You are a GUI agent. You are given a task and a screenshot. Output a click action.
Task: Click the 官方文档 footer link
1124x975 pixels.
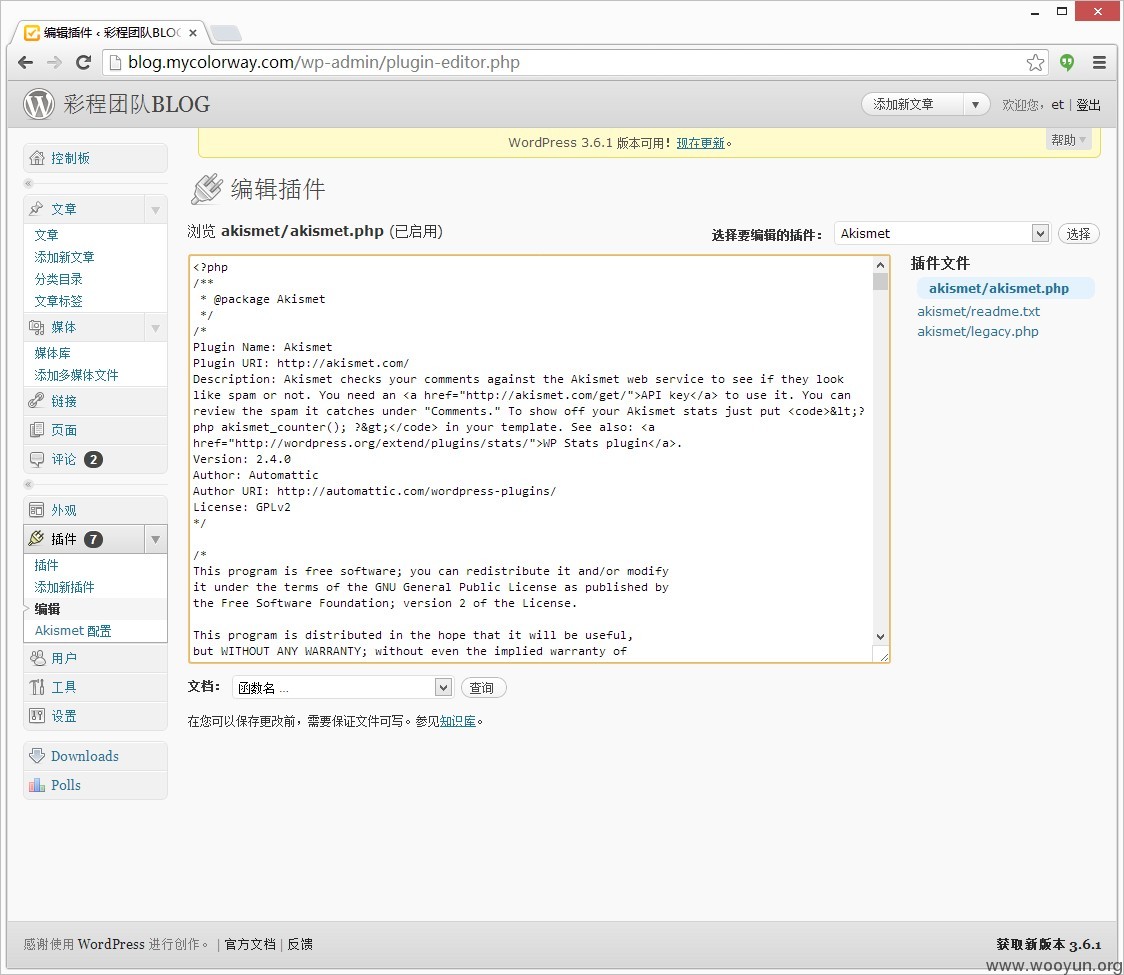click(249, 944)
